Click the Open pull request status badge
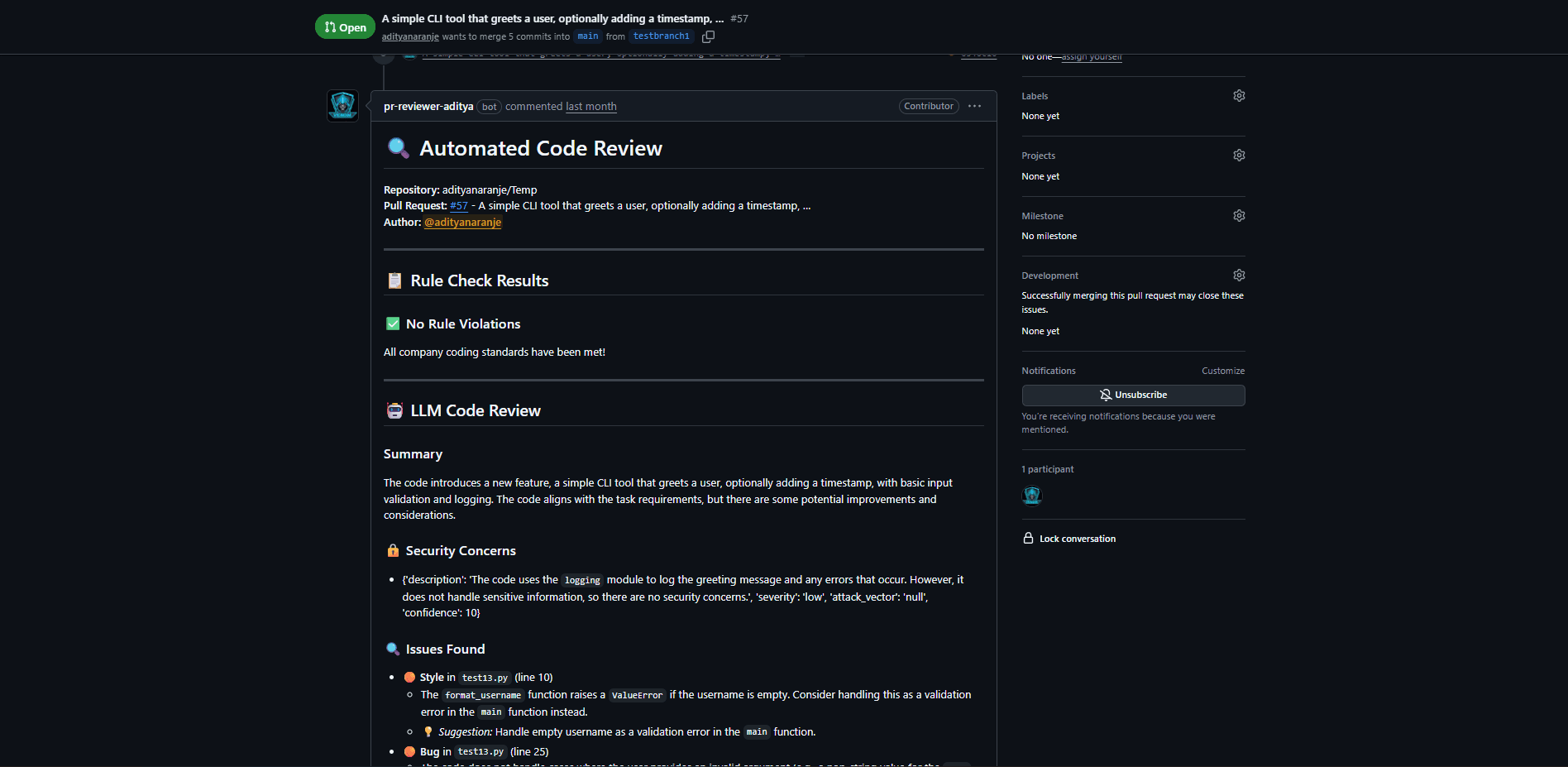Viewport: 1568px width, 767px height. [345, 27]
